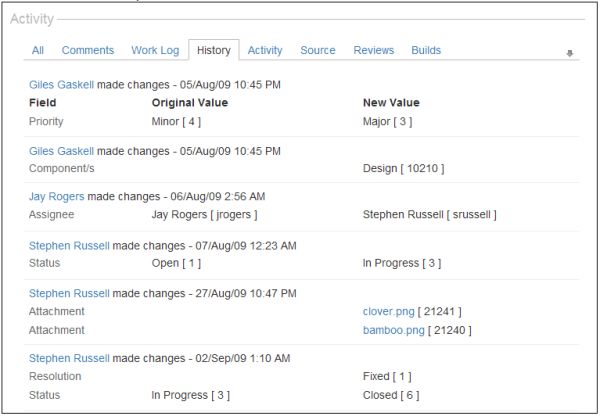Open Giles Gaskell link on Priority change
Viewport: 600px width, 416px height.
[62, 85]
